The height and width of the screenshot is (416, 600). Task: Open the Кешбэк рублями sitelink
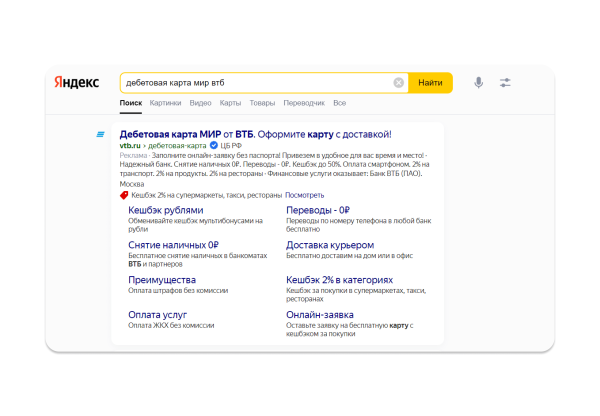[x=166, y=210]
